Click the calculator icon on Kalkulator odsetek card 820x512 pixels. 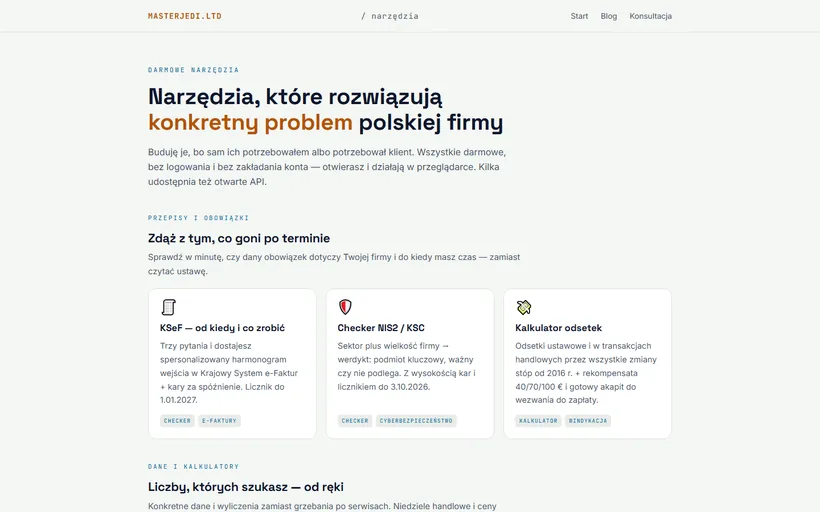click(523, 307)
